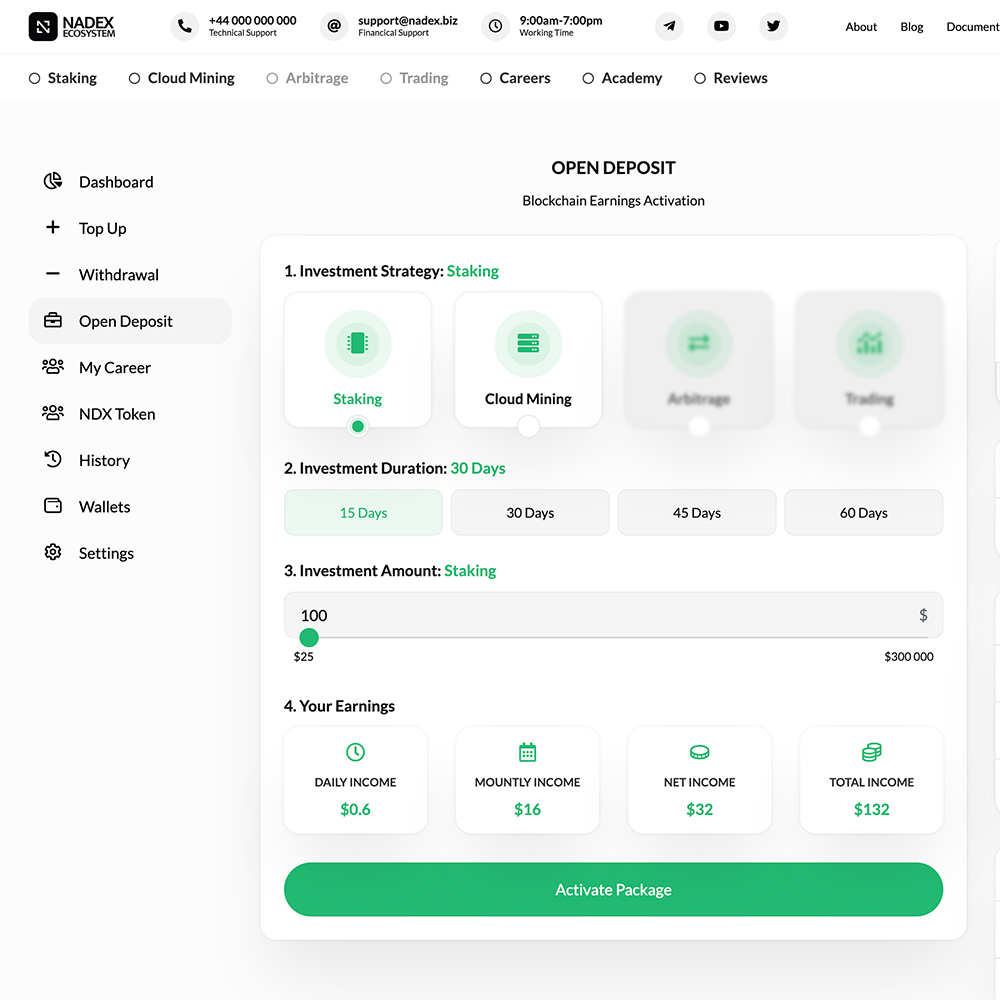
Task: Click the phone icon for technical support
Action: pos(185,27)
